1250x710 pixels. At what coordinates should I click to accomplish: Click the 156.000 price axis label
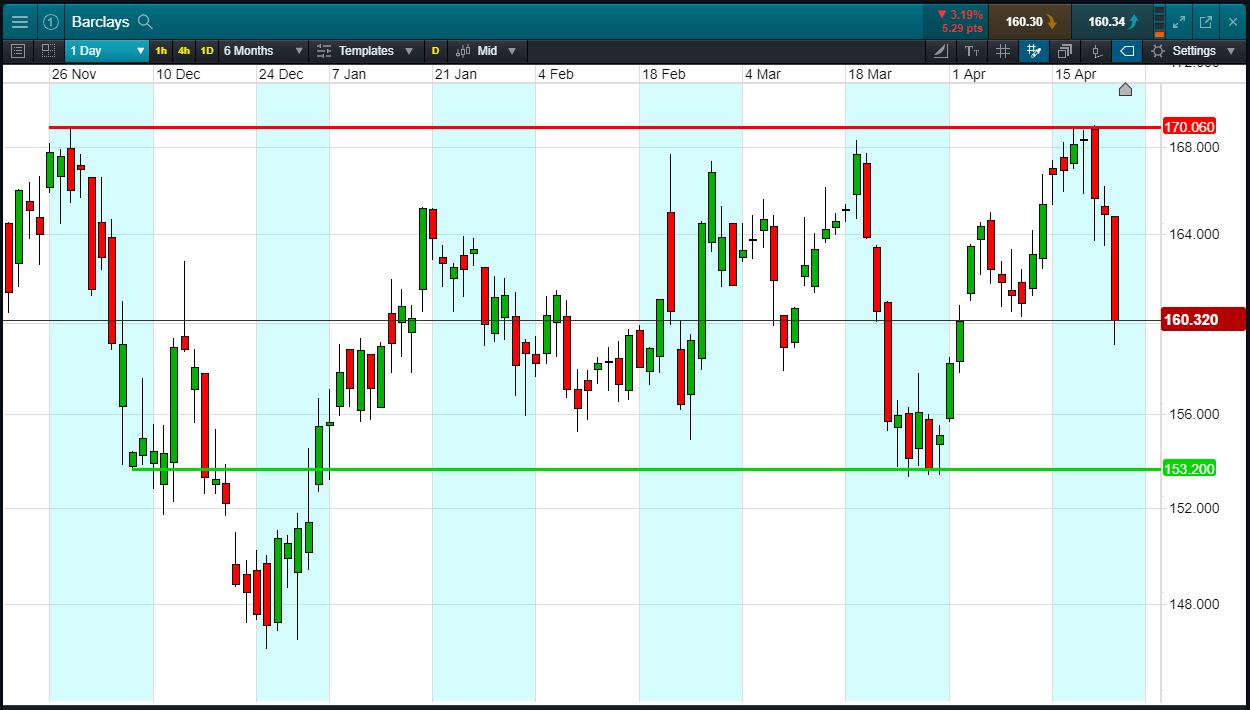pyautogui.click(x=1194, y=414)
